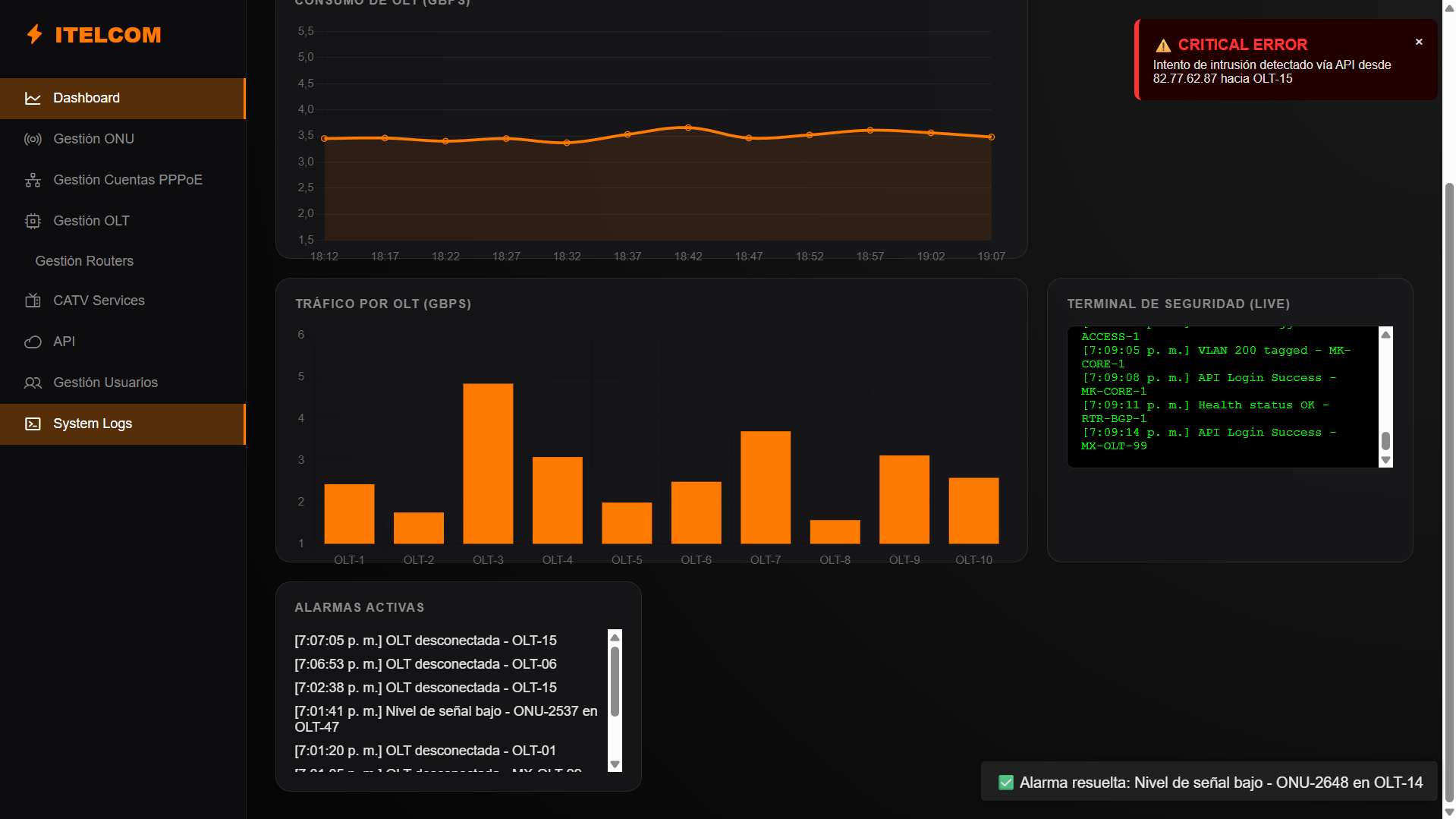Click the 'TERMINAL DE SEGURIDAD (LIVE)' heading
This screenshot has width=1456, height=819.
[1178, 304]
